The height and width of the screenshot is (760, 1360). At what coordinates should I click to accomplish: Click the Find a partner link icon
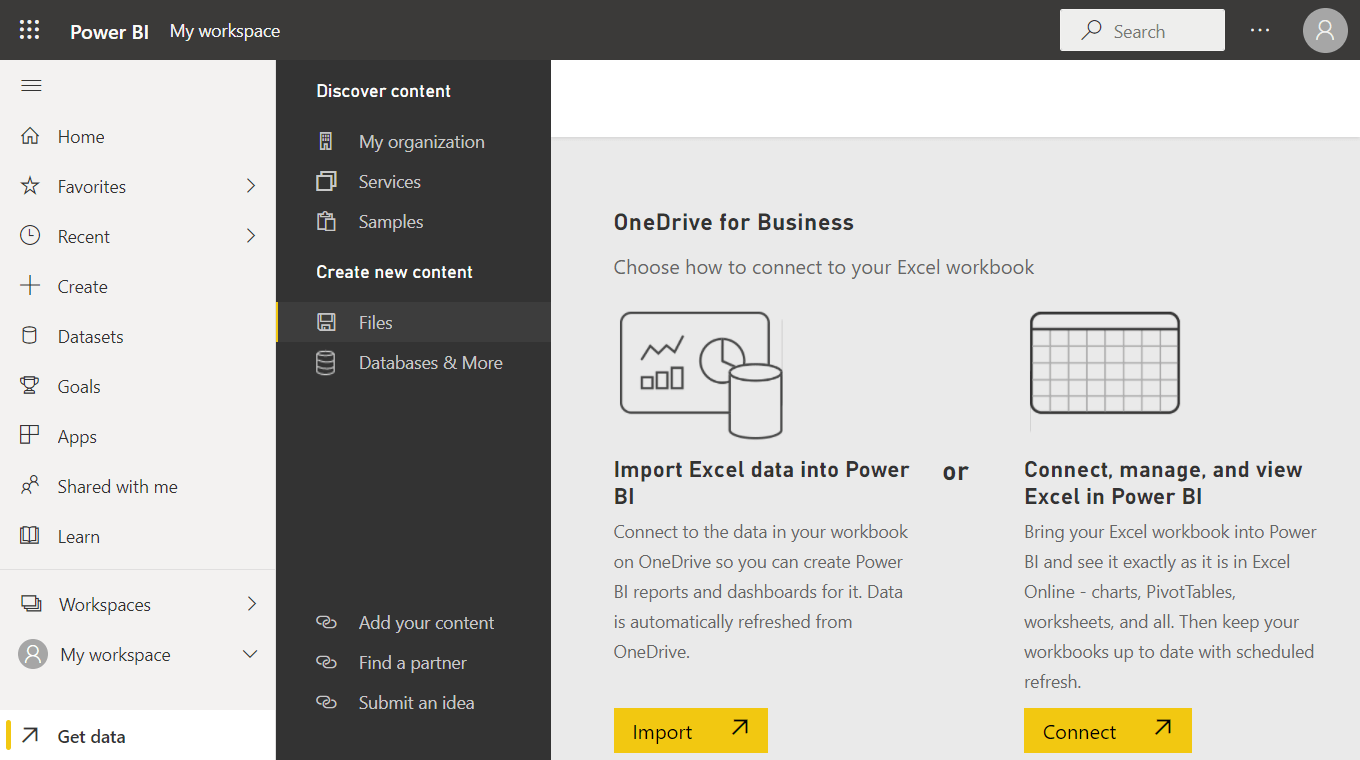pos(326,662)
